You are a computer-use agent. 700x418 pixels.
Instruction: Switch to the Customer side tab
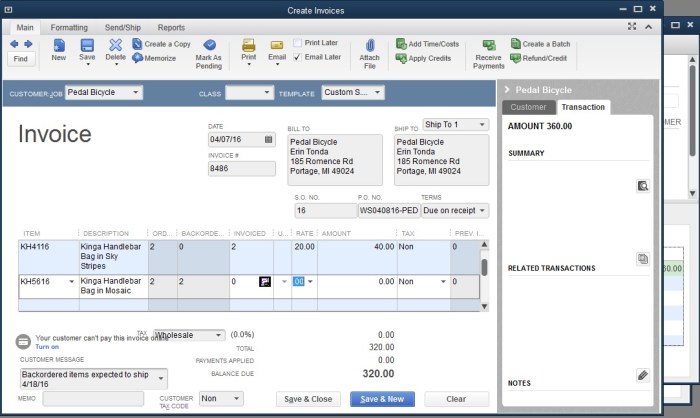[x=529, y=107]
